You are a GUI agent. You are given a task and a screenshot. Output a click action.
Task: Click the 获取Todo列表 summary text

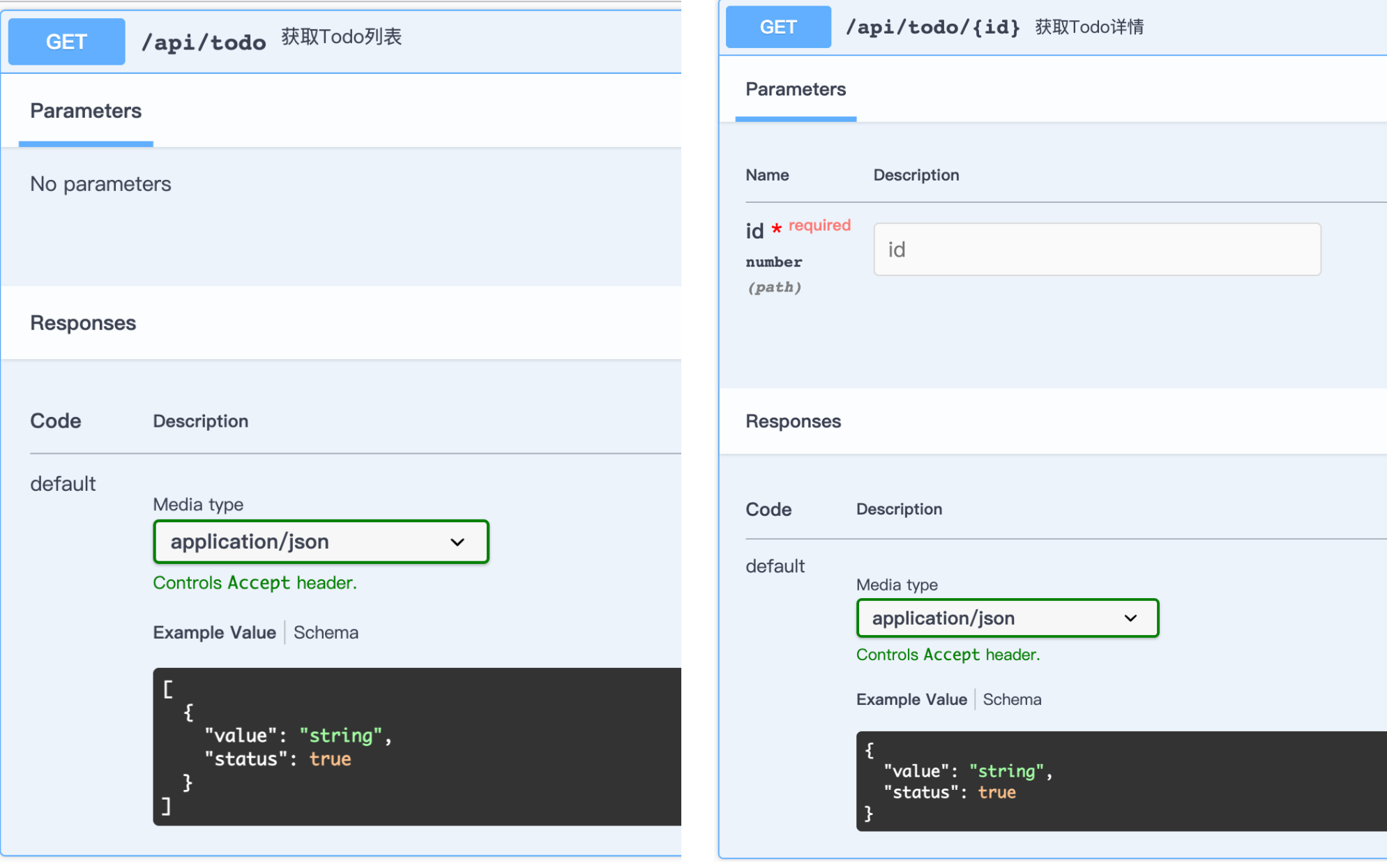pos(342,37)
